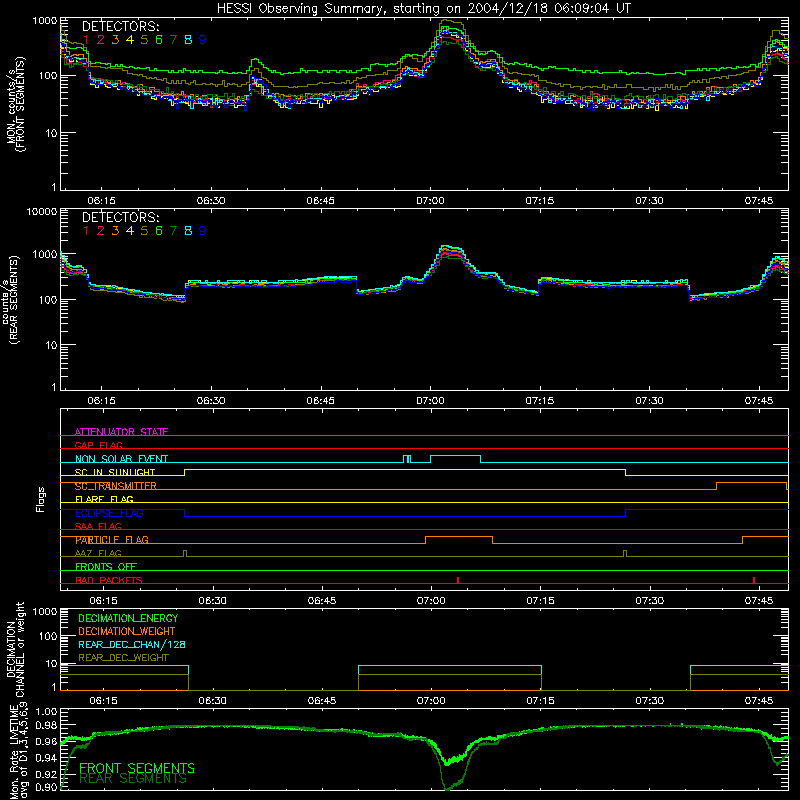This screenshot has height=800, width=800.
Task: Click the counts/s (REAR SEGMENTS) axis title
Action: tap(10, 299)
